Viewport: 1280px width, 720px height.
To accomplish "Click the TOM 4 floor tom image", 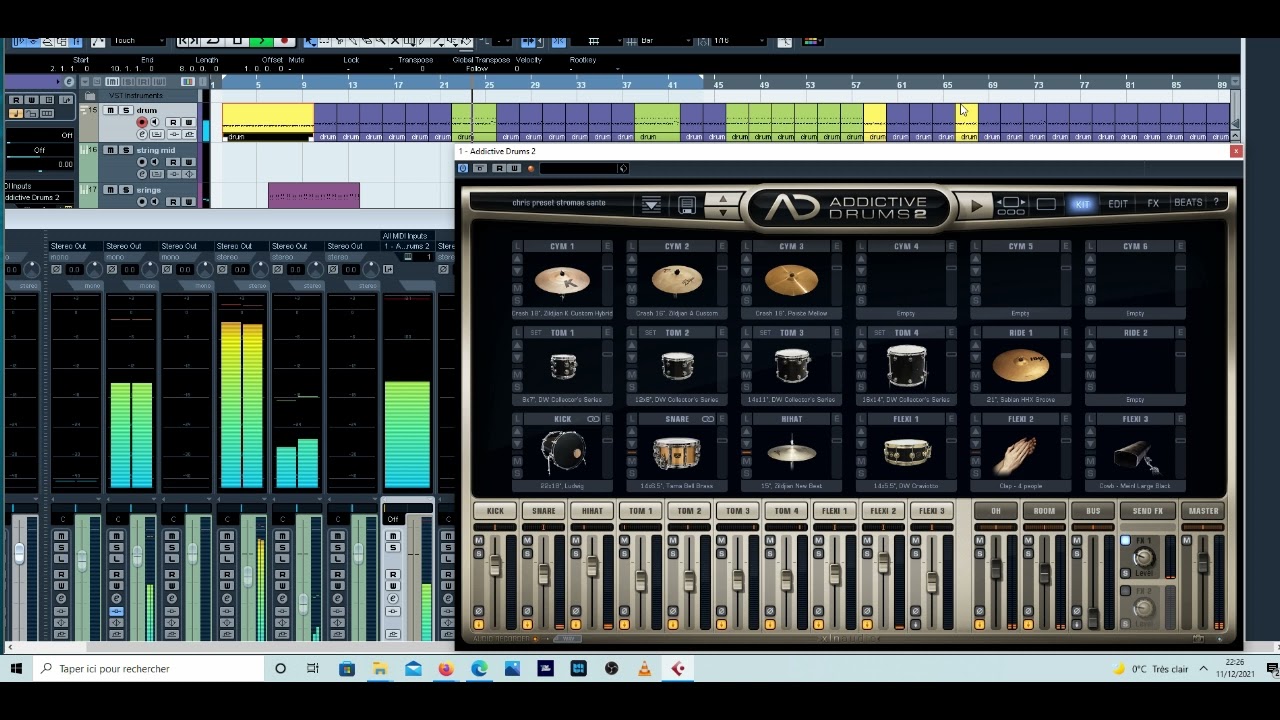I will (x=906, y=366).
